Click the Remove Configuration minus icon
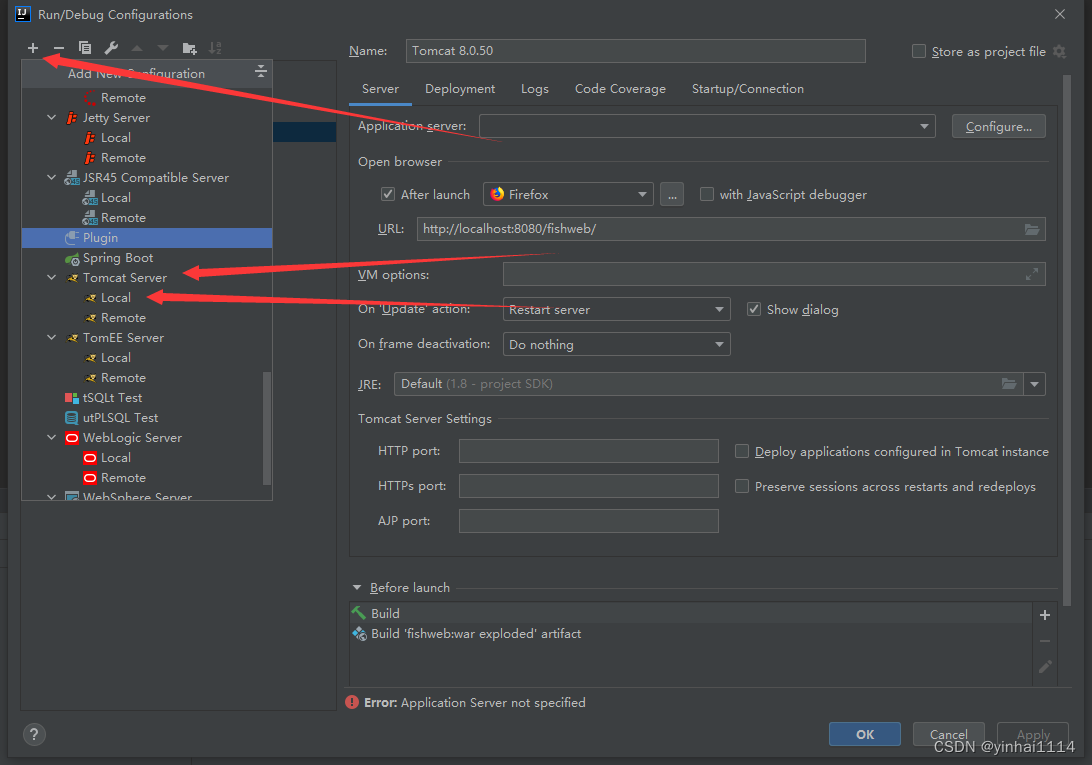Screen dimensions: 1092x765 (58, 48)
